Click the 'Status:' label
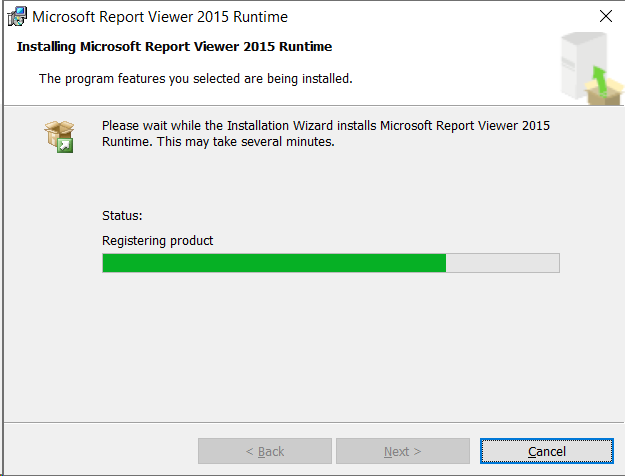The image size is (625, 476). point(122,216)
